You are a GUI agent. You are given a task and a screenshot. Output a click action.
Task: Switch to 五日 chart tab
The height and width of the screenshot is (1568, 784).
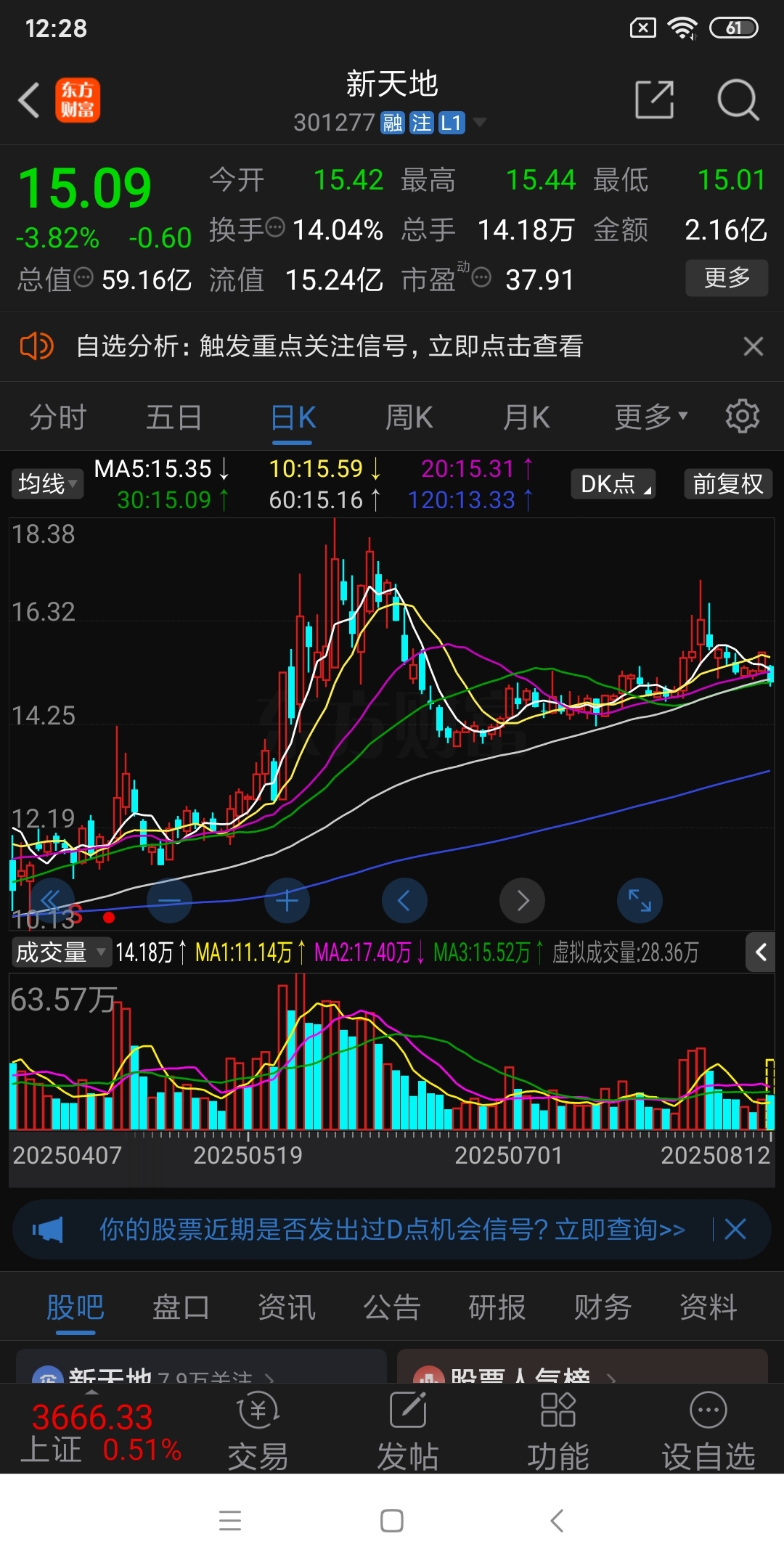(x=174, y=417)
